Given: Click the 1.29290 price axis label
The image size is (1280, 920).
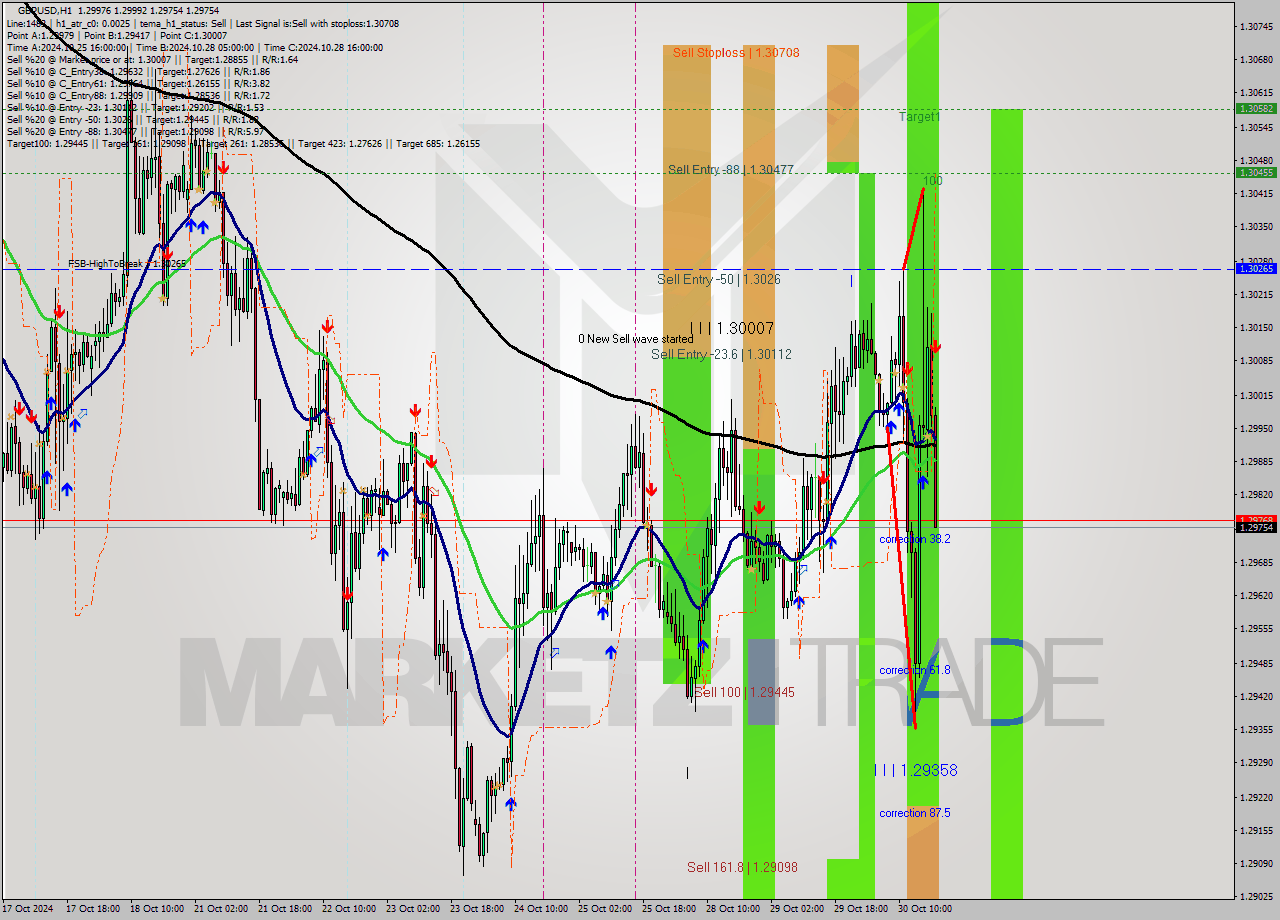Looking at the screenshot, I should [x=1256, y=763].
